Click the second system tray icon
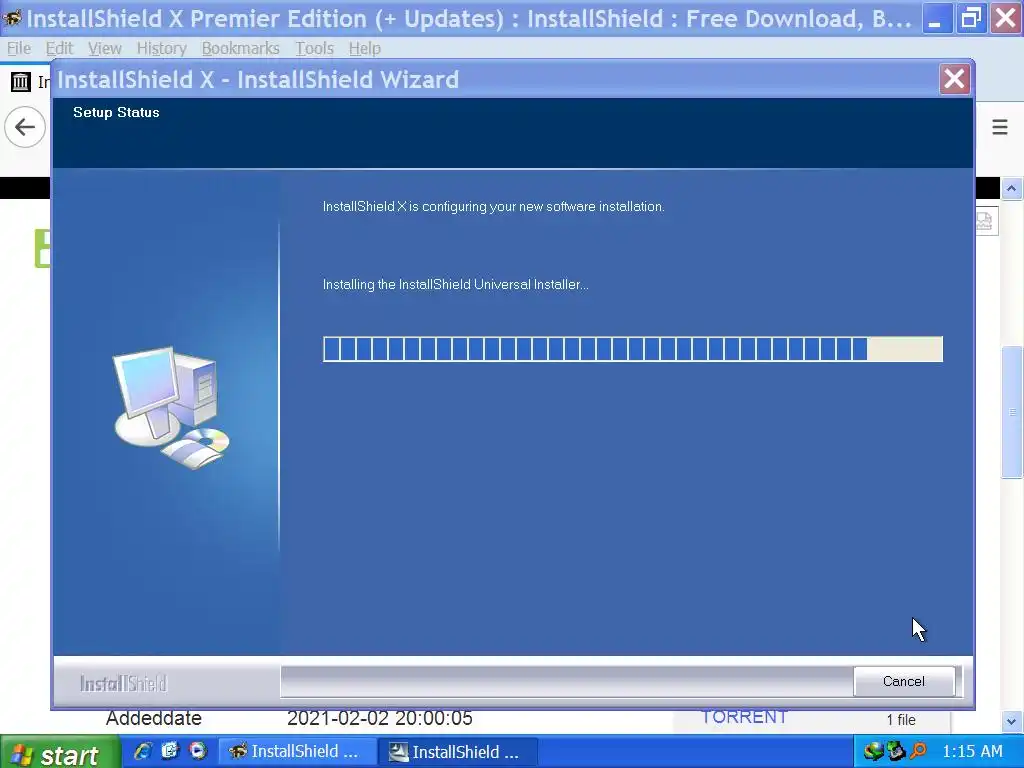This screenshot has height=768, width=1024. click(896, 752)
